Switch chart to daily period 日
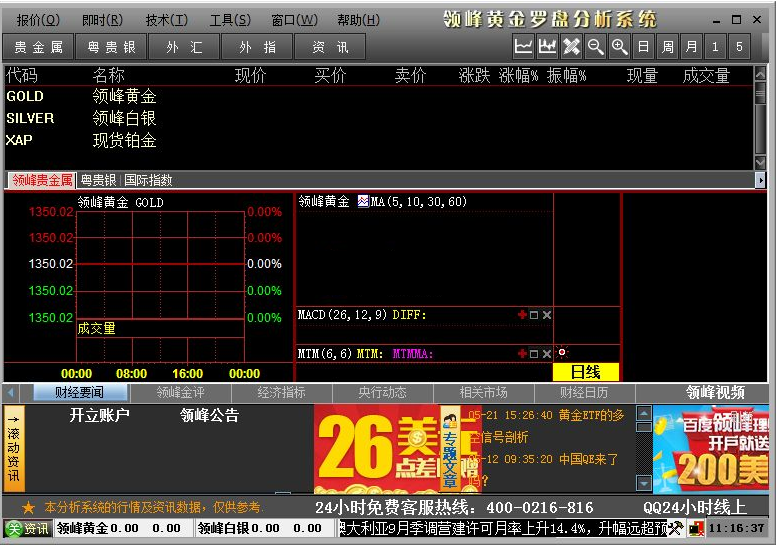This screenshot has height=545, width=777. [x=643, y=47]
